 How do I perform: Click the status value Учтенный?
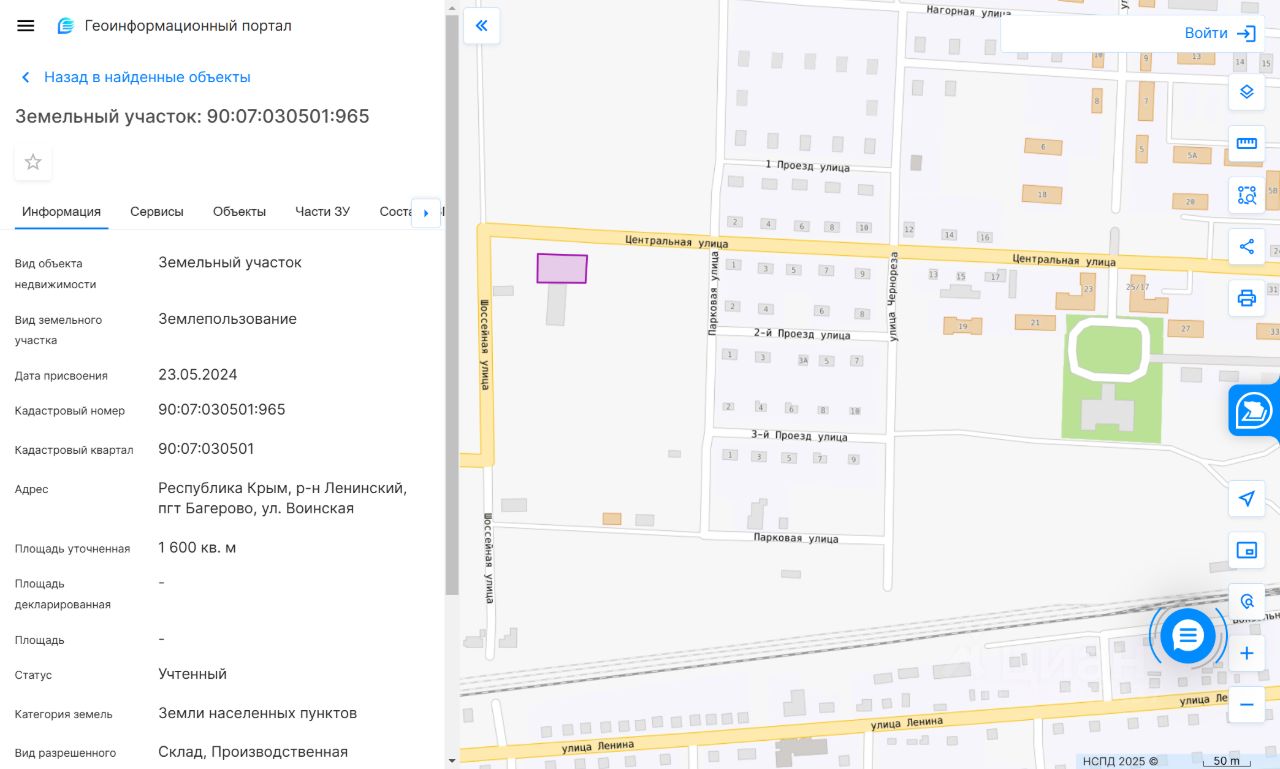pos(193,674)
